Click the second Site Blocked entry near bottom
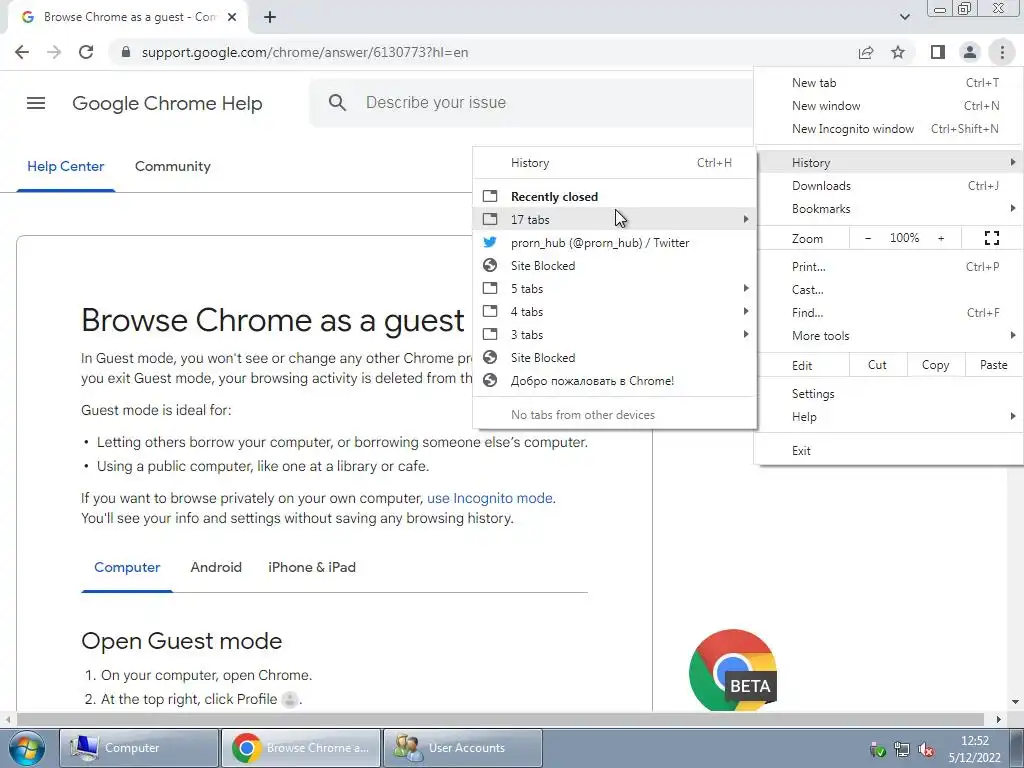1024x768 pixels. coord(615,358)
